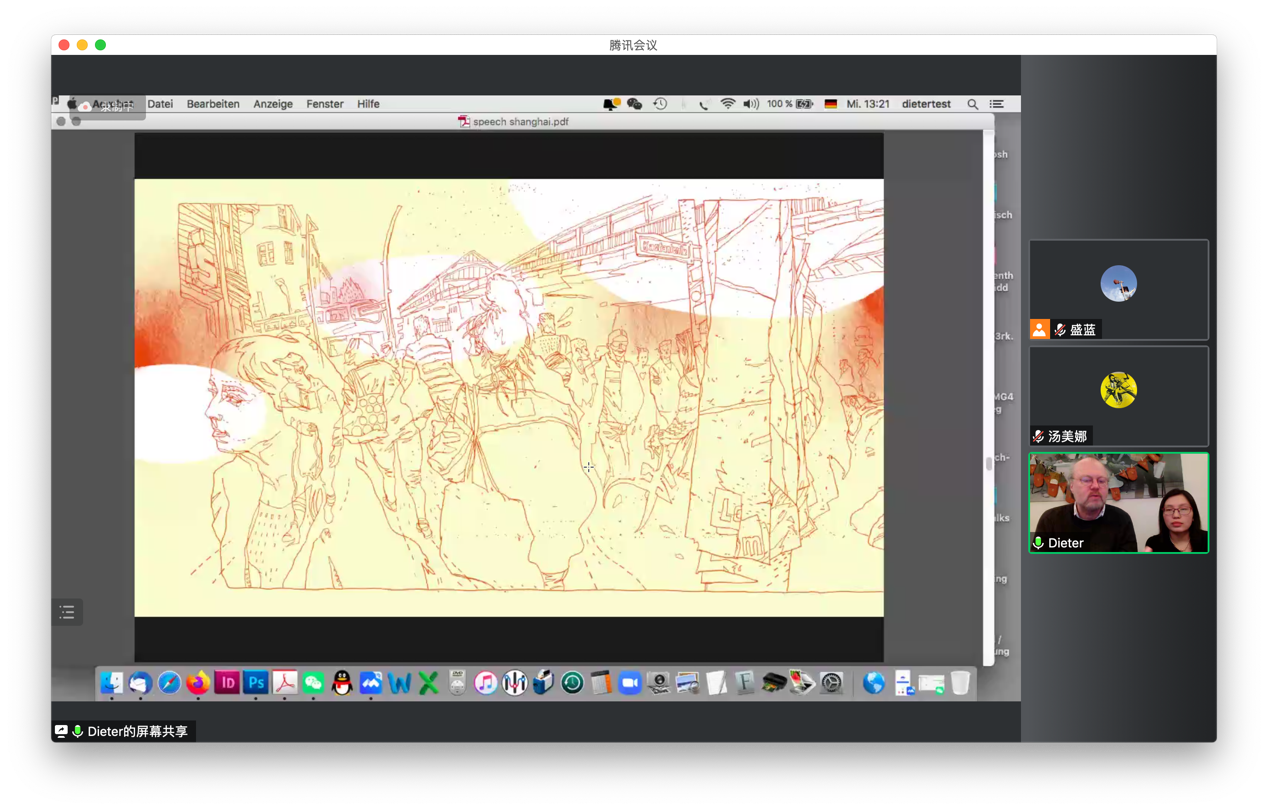The height and width of the screenshot is (810, 1268).
Task: Click the Wi-Fi status menu icon
Action: pos(728,104)
